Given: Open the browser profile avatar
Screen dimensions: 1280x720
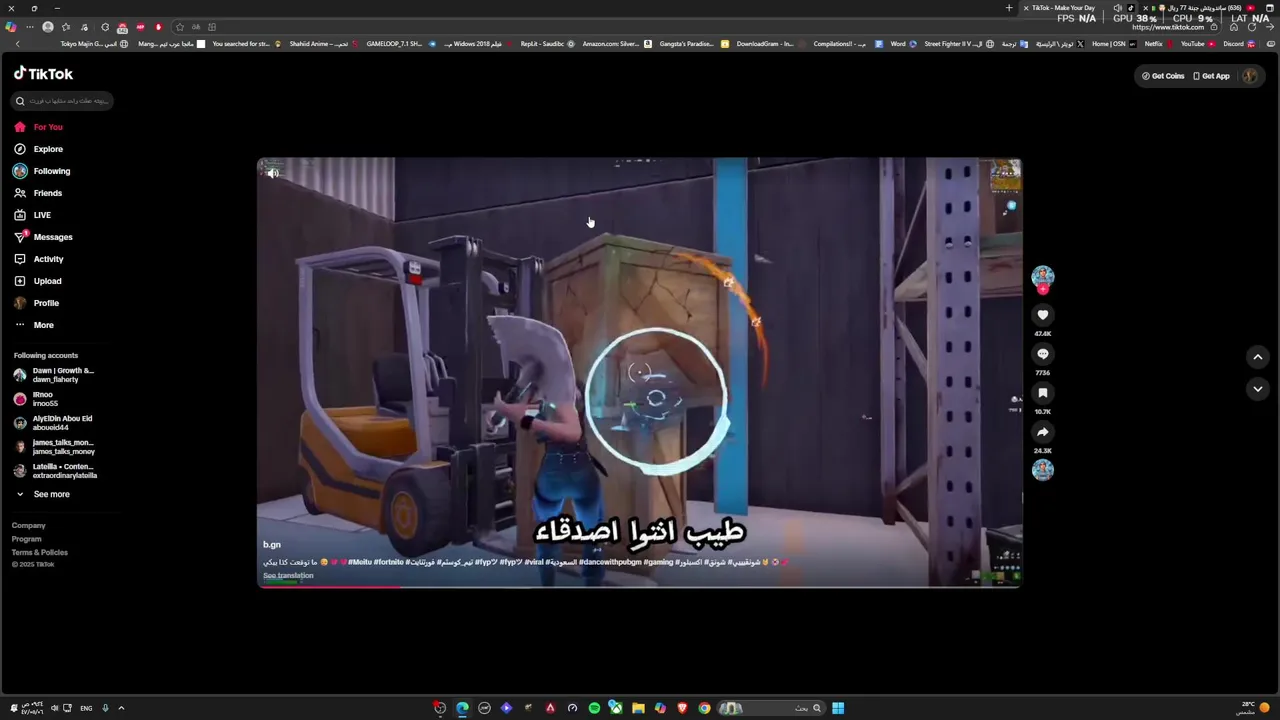Looking at the screenshot, I should 47,27.
